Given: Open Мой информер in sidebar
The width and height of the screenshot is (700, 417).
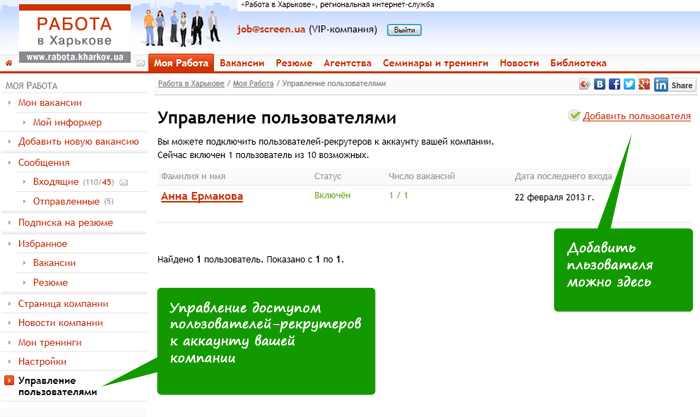Looking at the screenshot, I should coord(67,122).
